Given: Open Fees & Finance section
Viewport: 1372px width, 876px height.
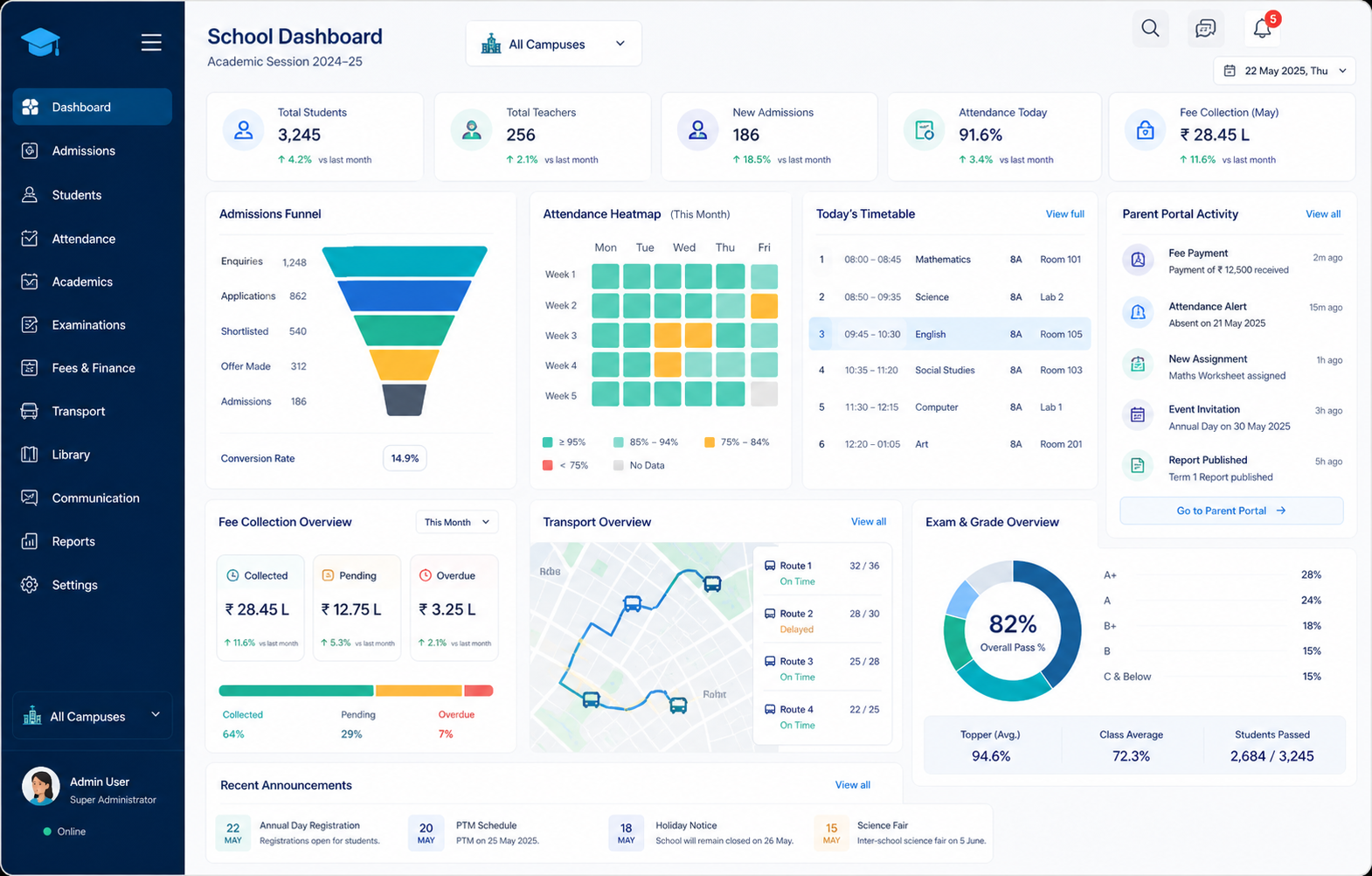Looking at the screenshot, I should coord(93,368).
